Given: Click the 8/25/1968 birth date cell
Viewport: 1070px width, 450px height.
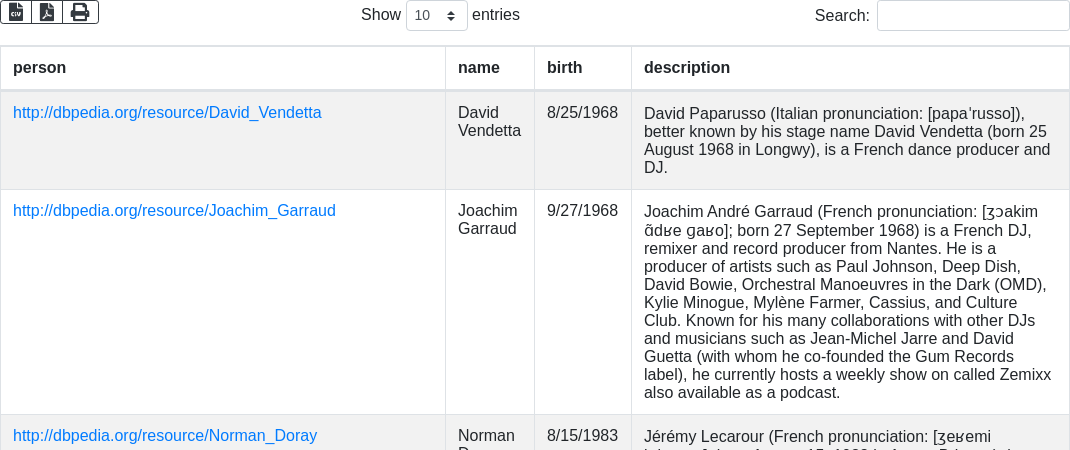Looking at the screenshot, I should point(582,113).
